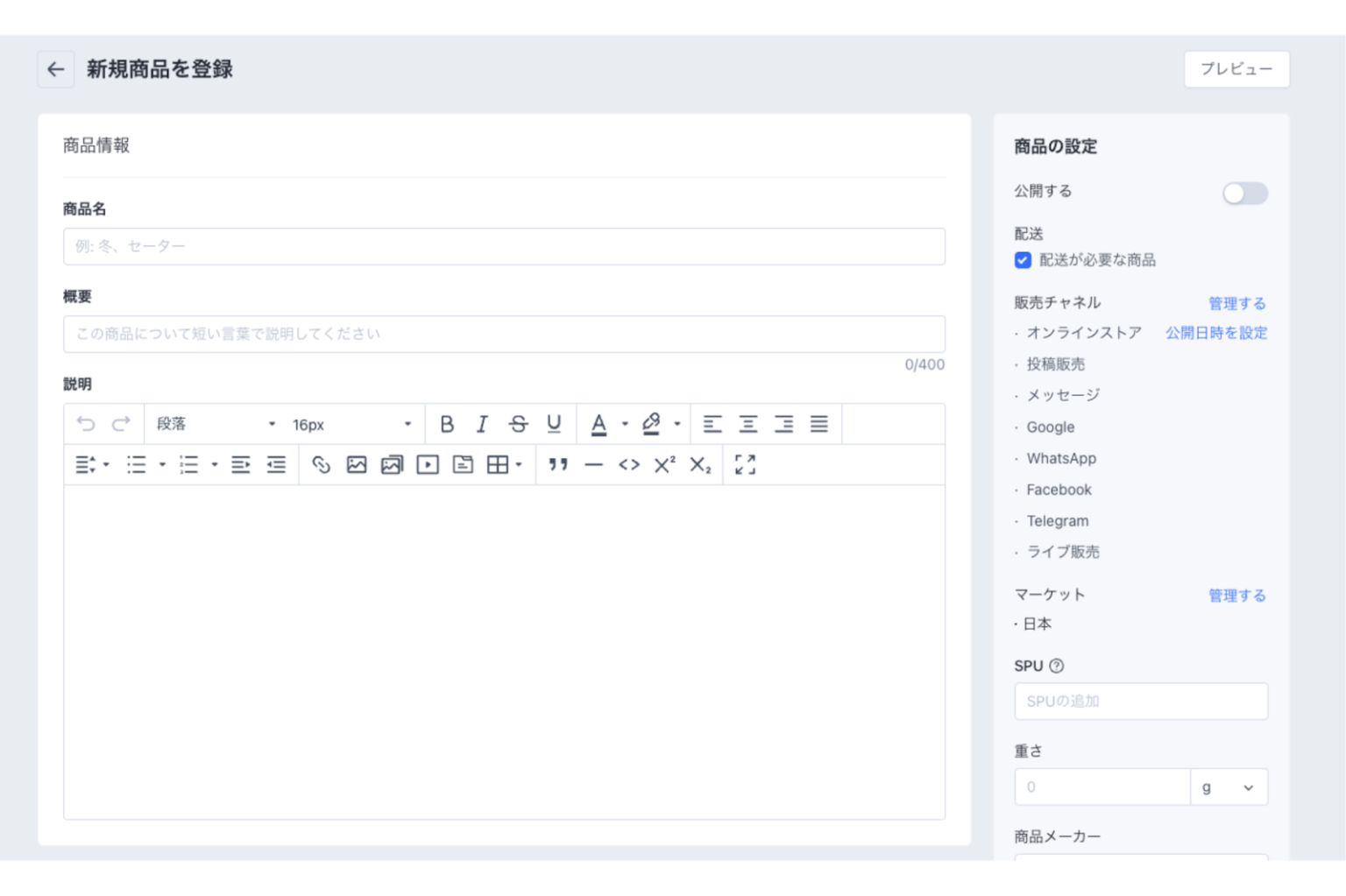Apply strikethrough formatting in editor

pos(518,424)
